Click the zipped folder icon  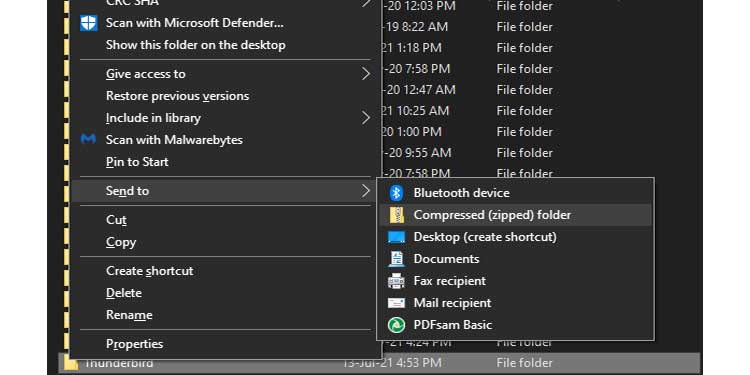pos(396,215)
